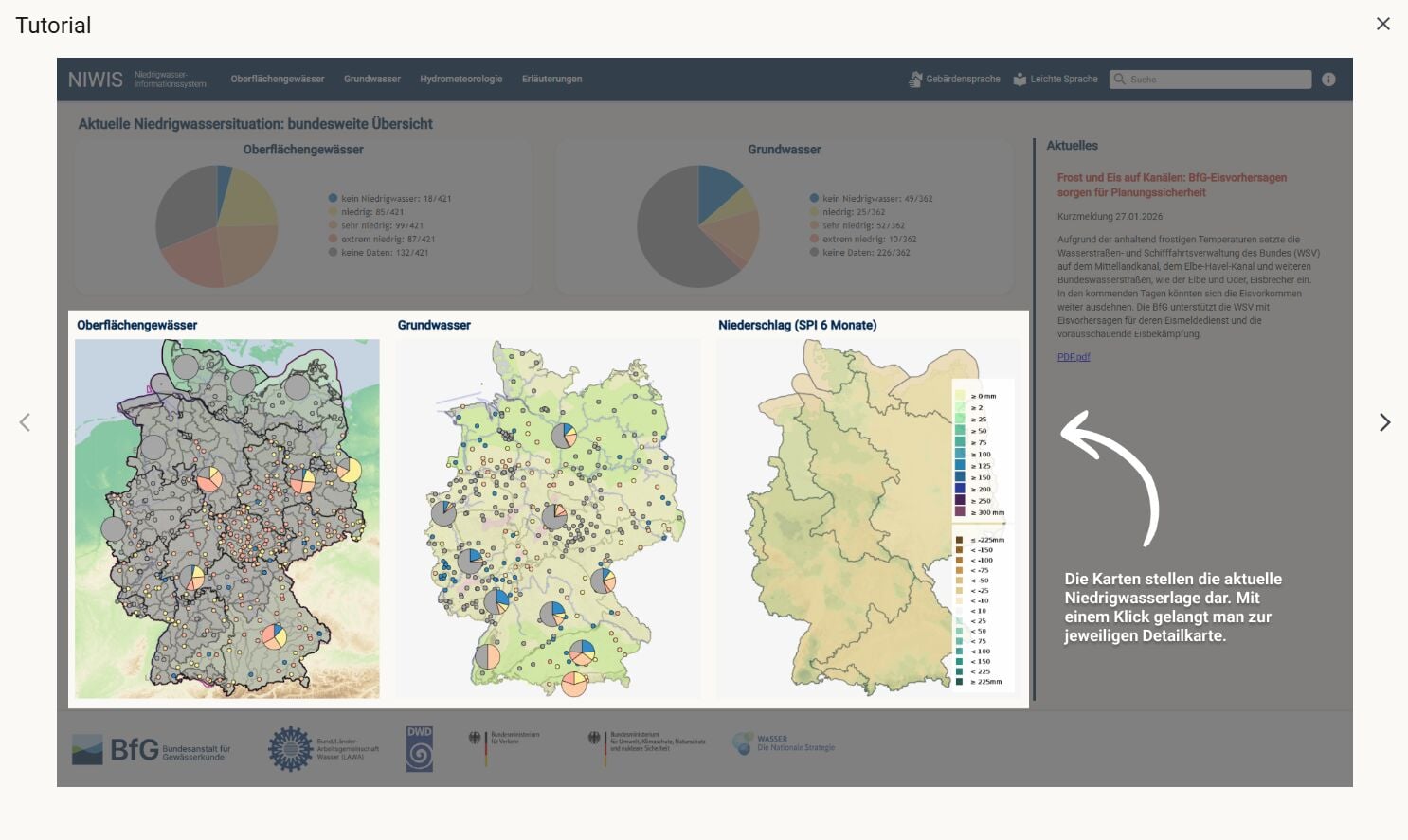
Task: Open the Niederschlag SPI 6 Monate map
Action: 868,519
